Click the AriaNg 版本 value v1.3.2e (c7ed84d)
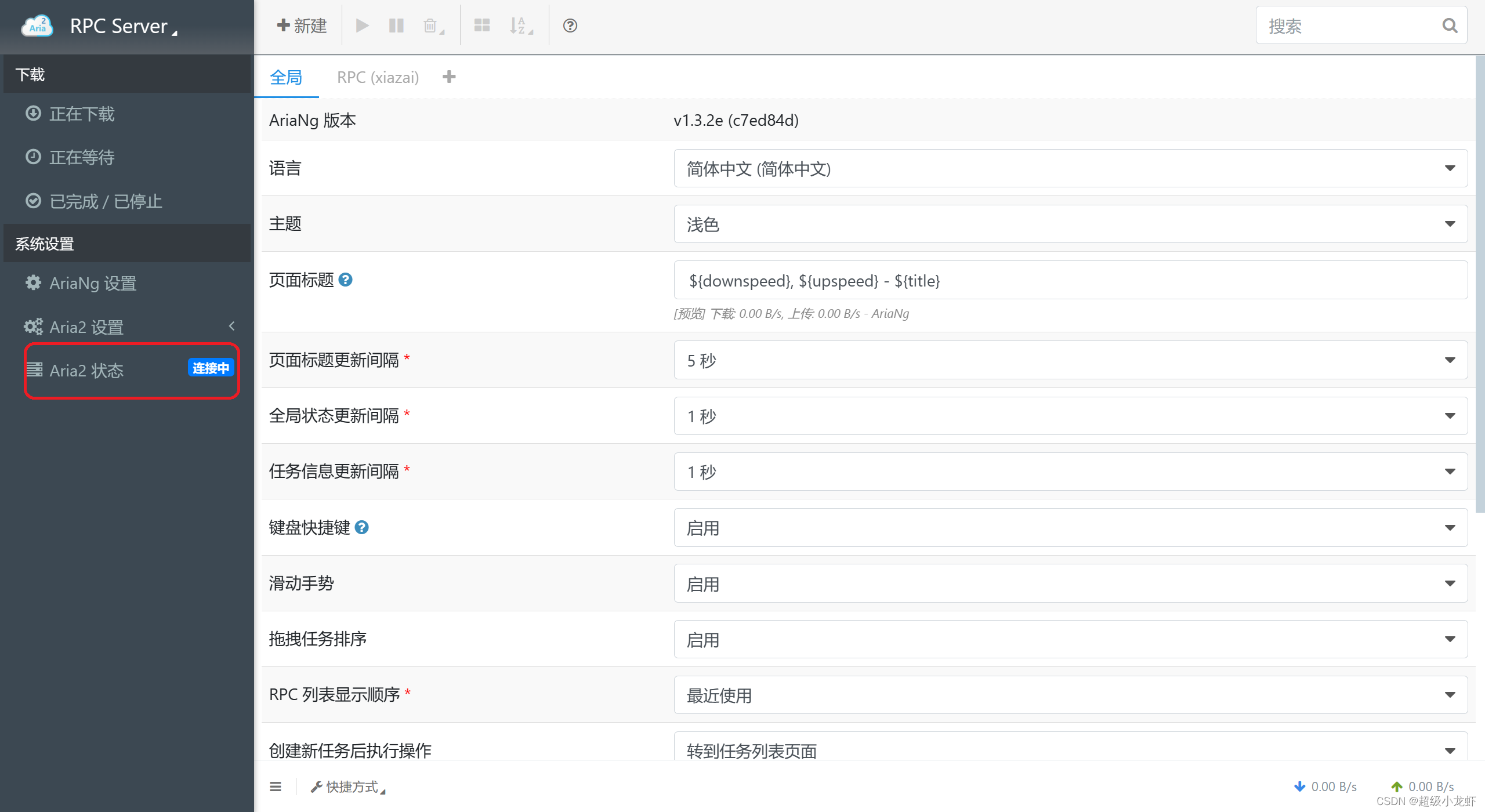 (736, 120)
